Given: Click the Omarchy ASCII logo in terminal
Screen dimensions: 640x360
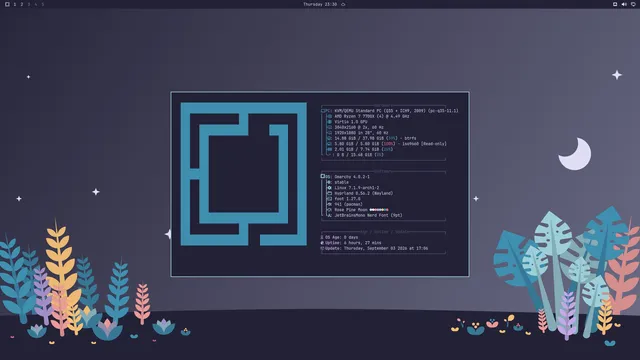Looking at the screenshot, I should (244, 174).
